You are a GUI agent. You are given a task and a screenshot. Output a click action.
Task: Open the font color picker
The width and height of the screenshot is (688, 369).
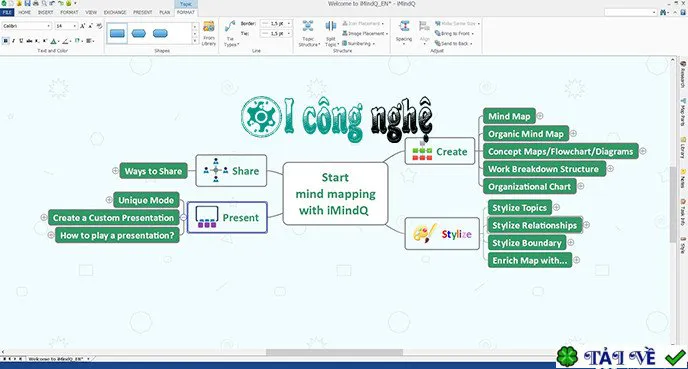pyautogui.click(x=54, y=41)
